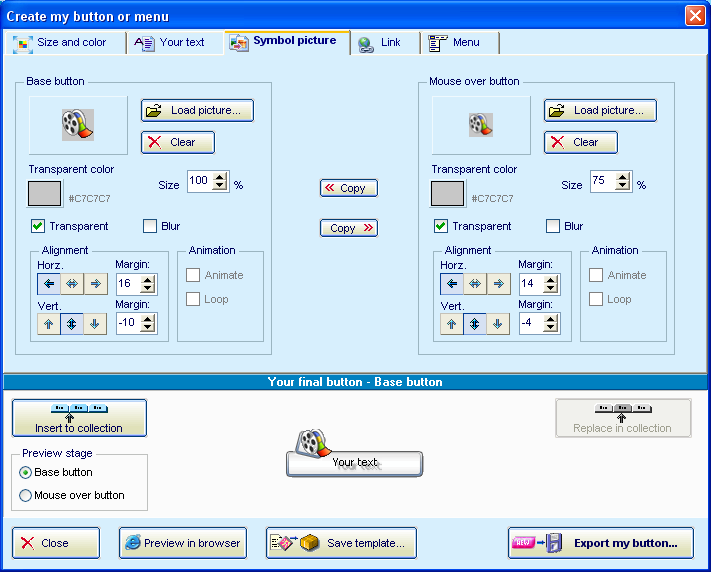Load picture for the base button

tap(197, 110)
